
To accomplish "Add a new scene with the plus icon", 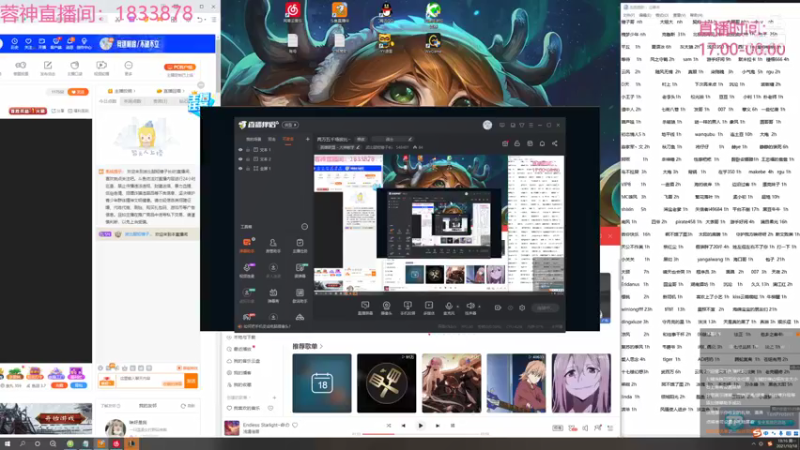I will click(307, 139).
